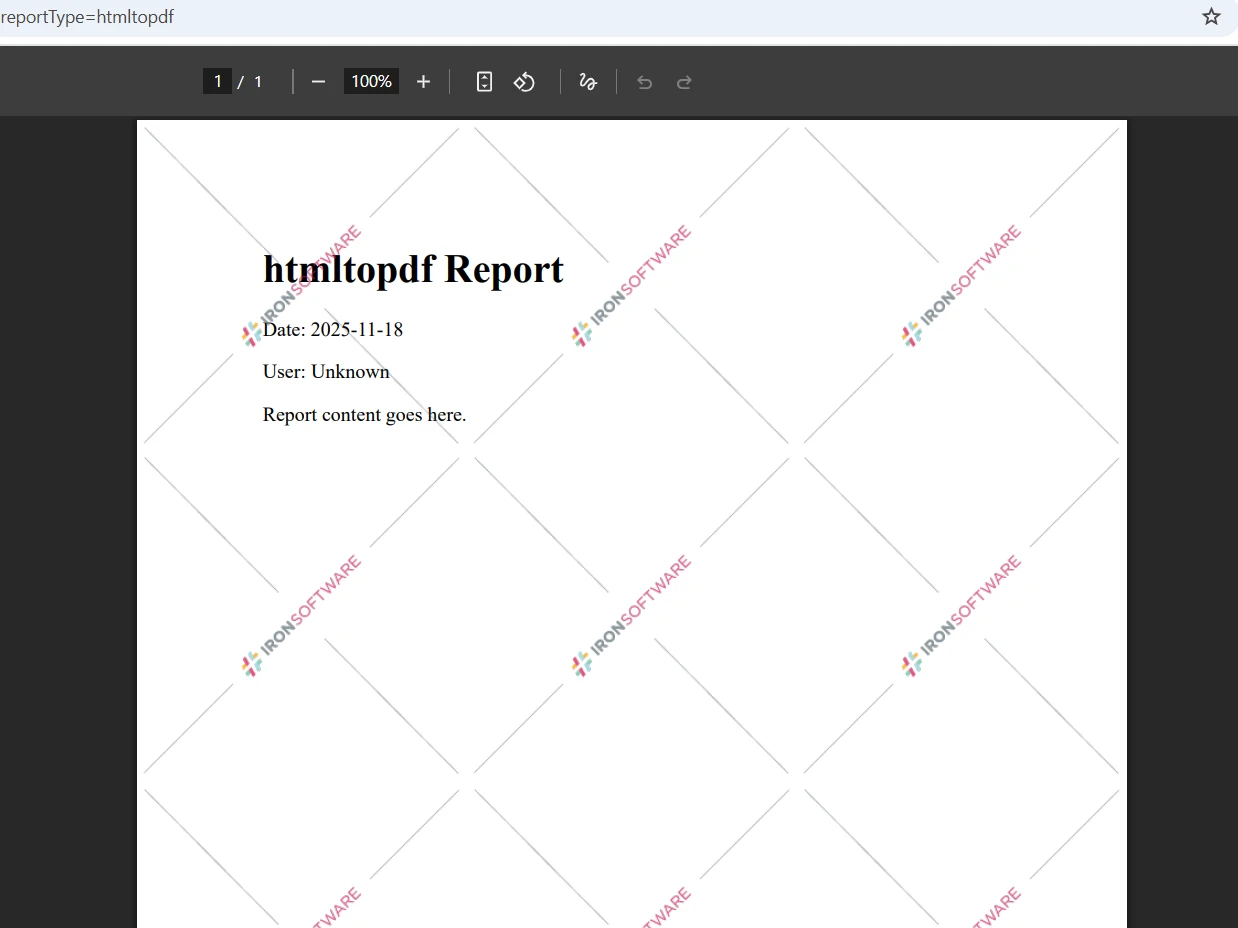
Task: Undo the last annotation
Action: click(644, 81)
